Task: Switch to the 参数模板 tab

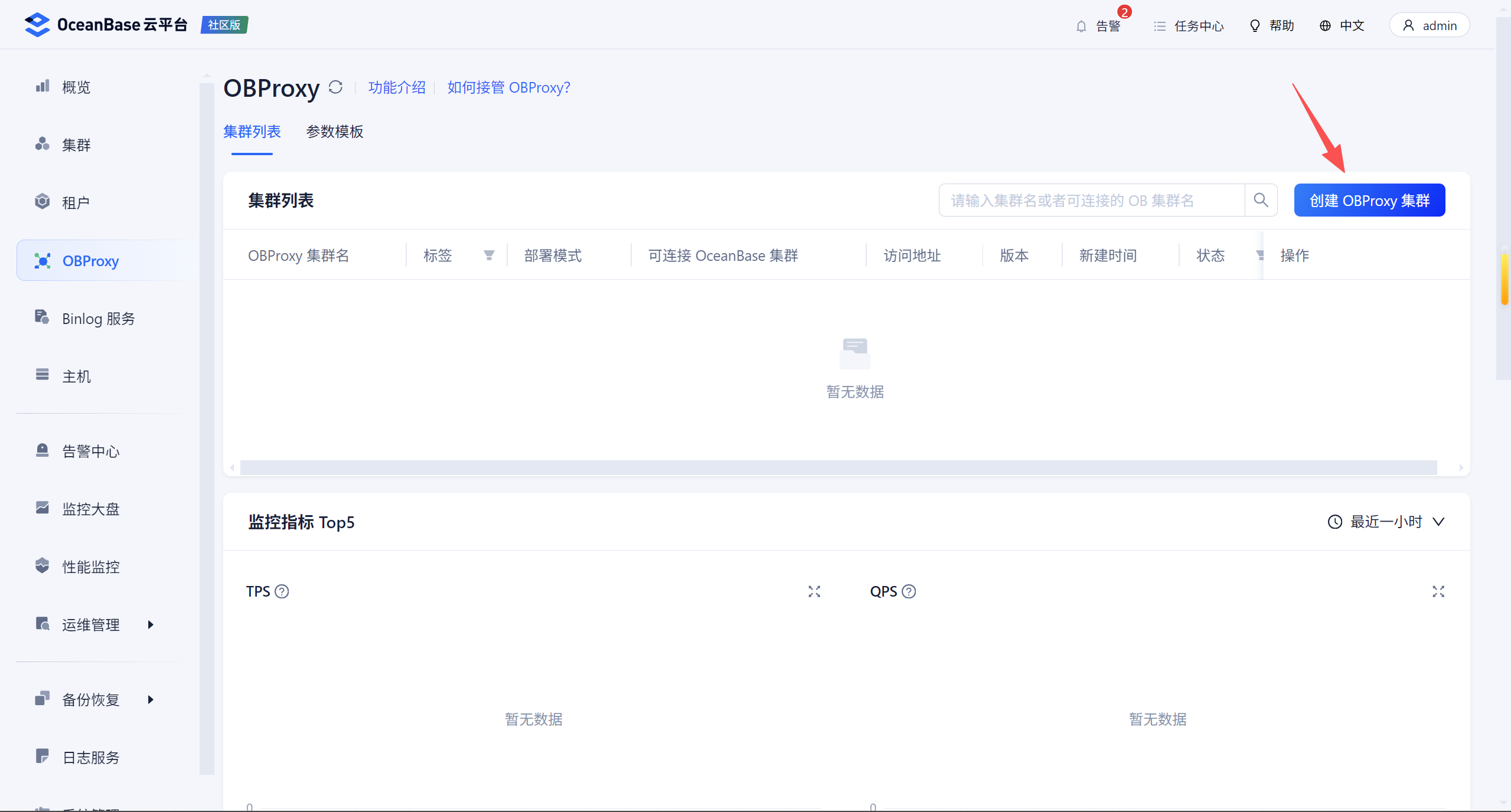Action: click(x=335, y=132)
